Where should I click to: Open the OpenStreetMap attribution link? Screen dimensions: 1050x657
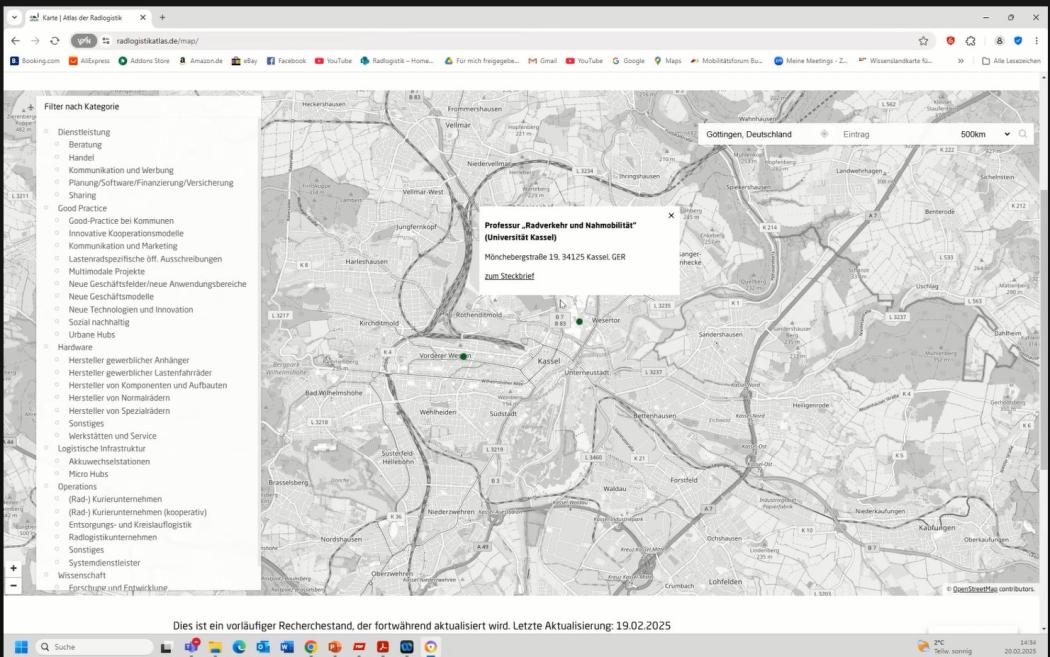975,589
